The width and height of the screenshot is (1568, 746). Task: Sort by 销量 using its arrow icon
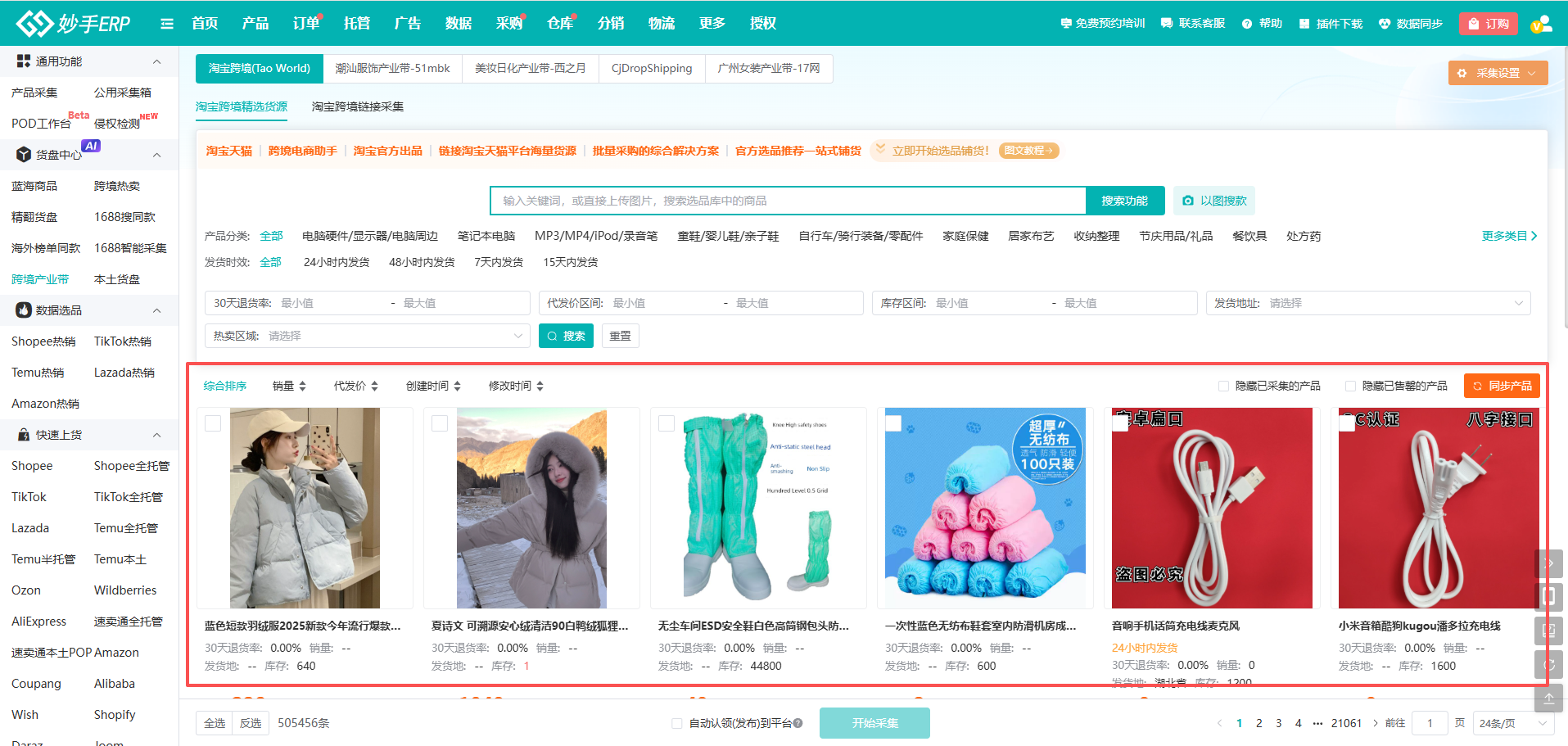[302, 386]
